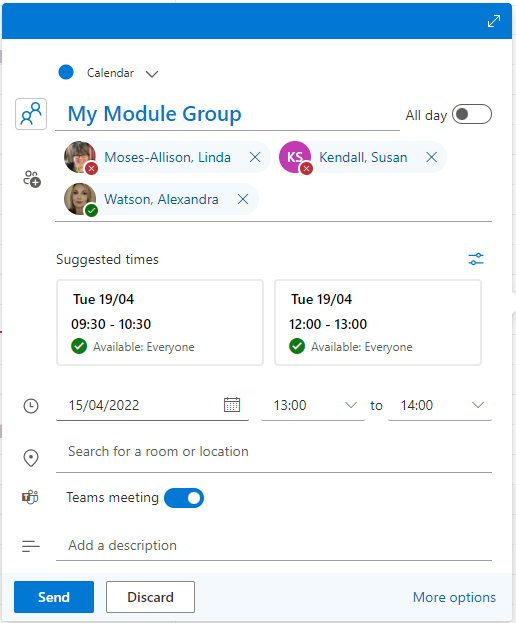The width and height of the screenshot is (516, 623).
Task: Open suggested times filter settings
Action: pos(475,259)
